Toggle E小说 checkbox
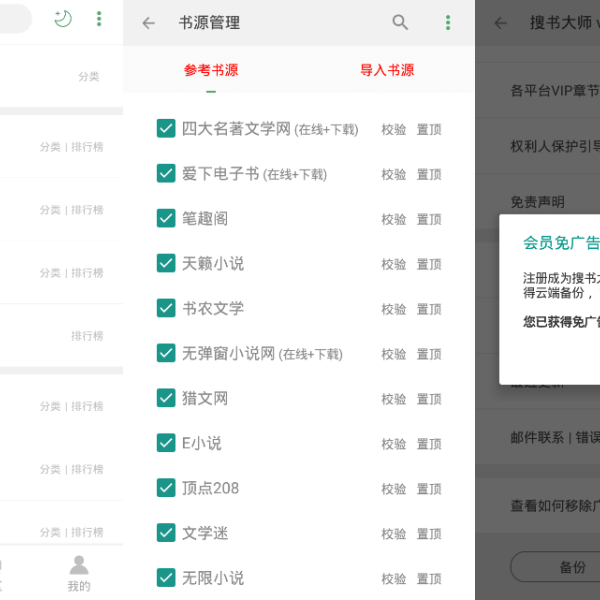600x600 pixels. tap(166, 443)
